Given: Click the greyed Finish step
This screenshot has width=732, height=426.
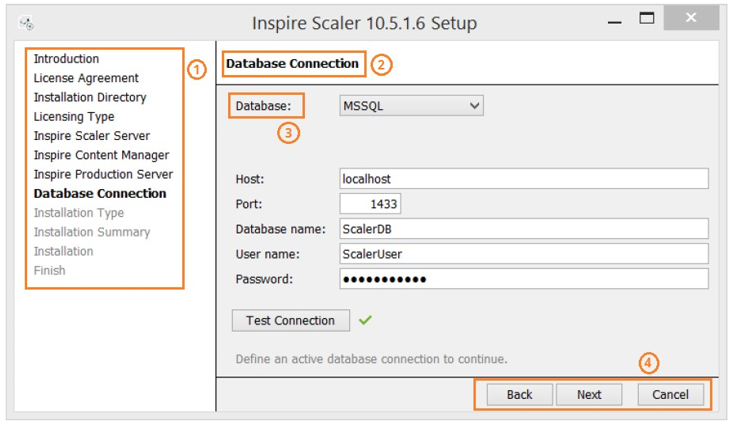Looking at the screenshot, I should [49, 271].
